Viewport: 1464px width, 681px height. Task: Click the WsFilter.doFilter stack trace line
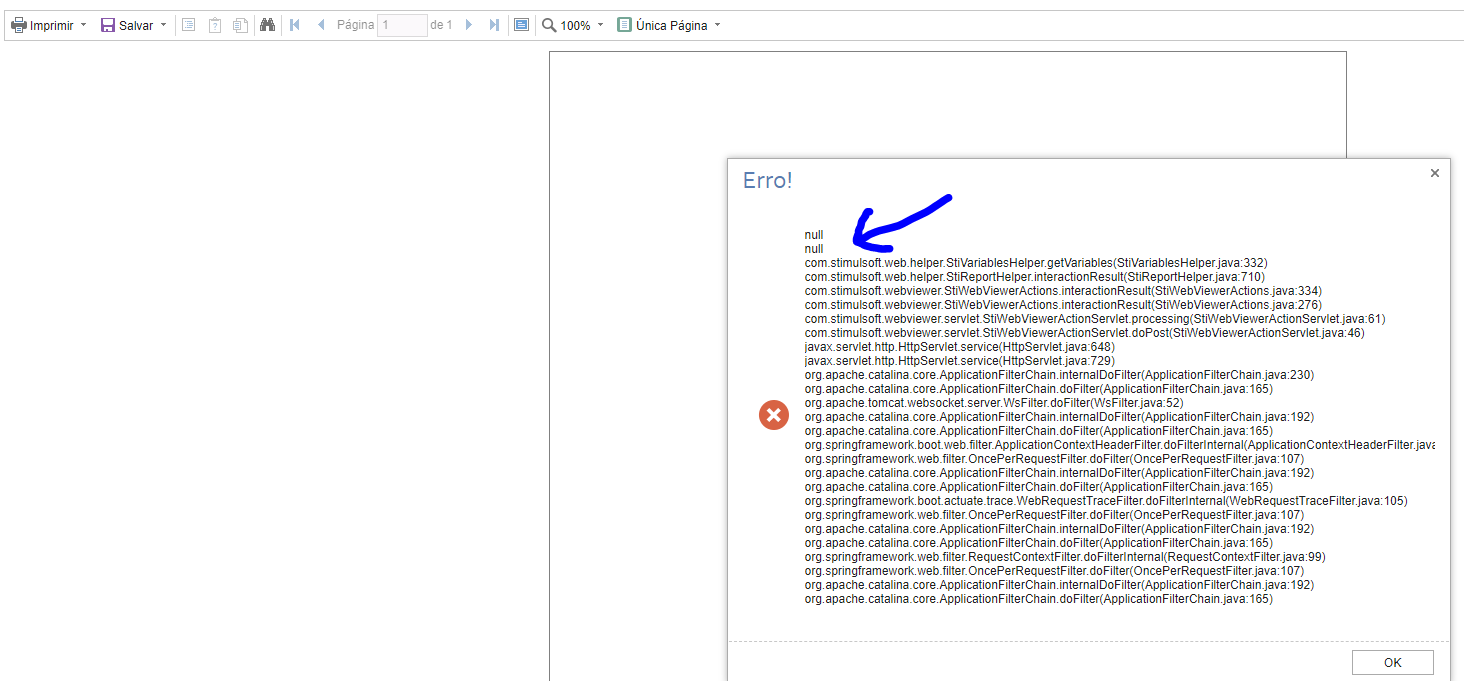point(994,403)
